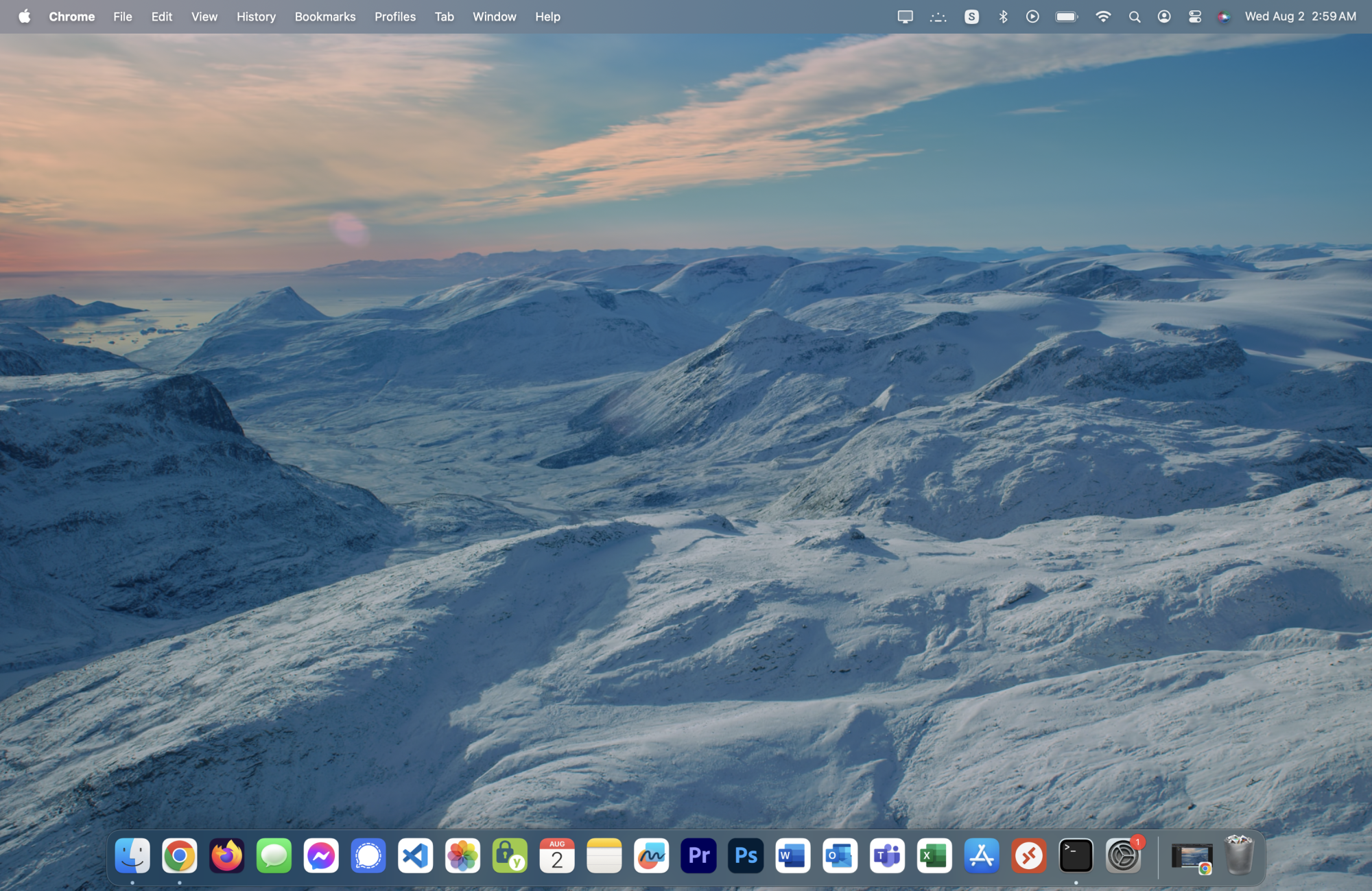The image size is (1372, 891).
Task: Click the date and time clock
Action: pyautogui.click(x=1300, y=16)
